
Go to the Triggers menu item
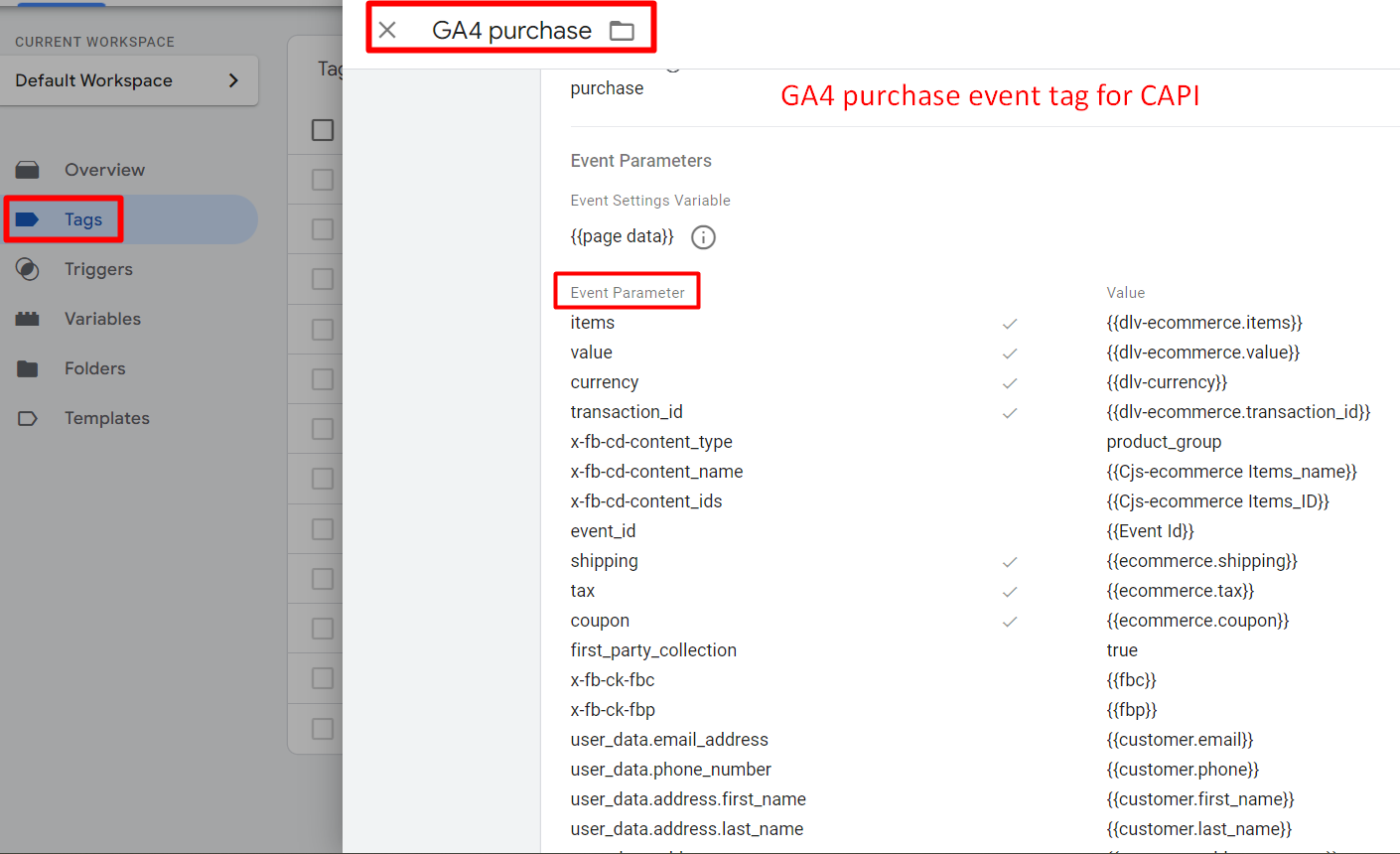(x=98, y=269)
